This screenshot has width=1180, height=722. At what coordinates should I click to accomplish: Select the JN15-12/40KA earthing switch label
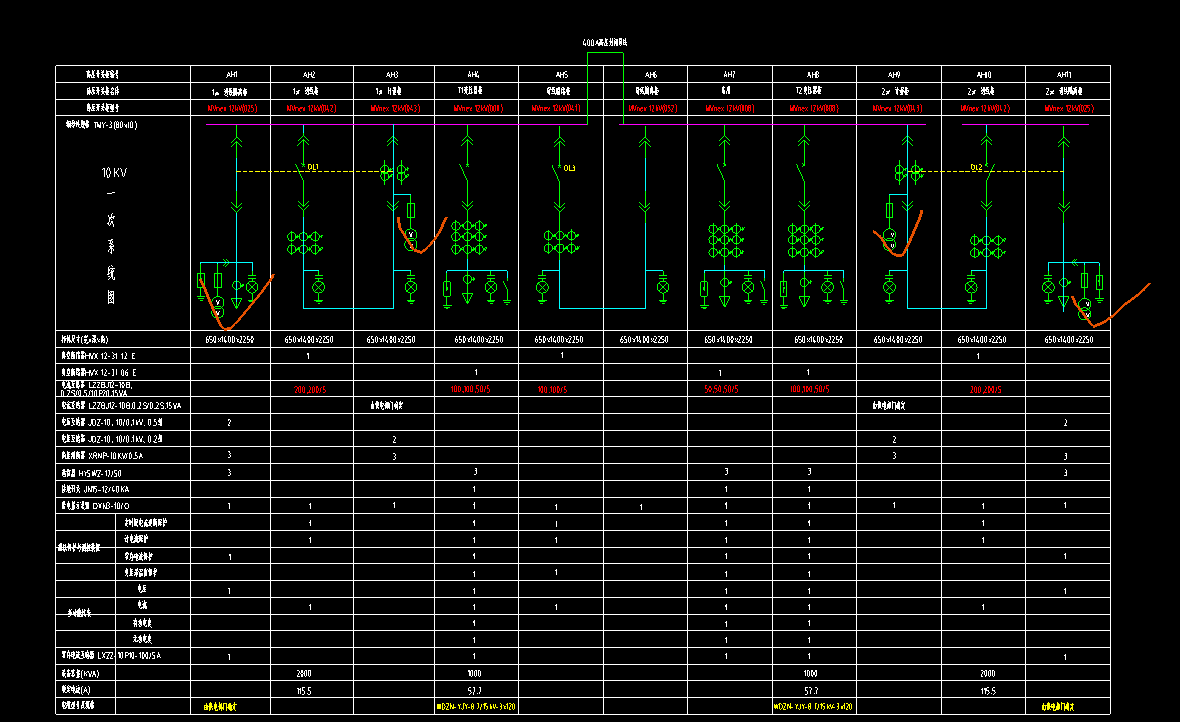coord(95,489)
